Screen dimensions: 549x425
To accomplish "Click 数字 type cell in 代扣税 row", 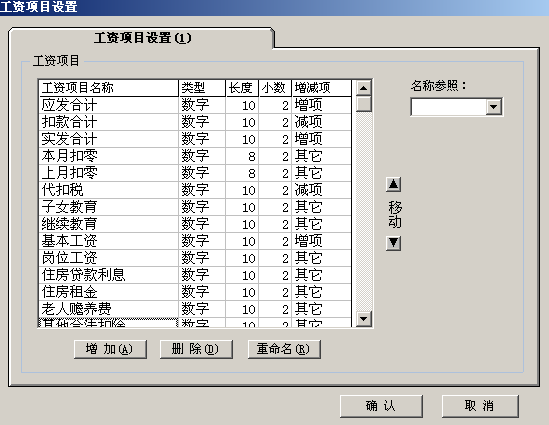I will tap(202, 190).
